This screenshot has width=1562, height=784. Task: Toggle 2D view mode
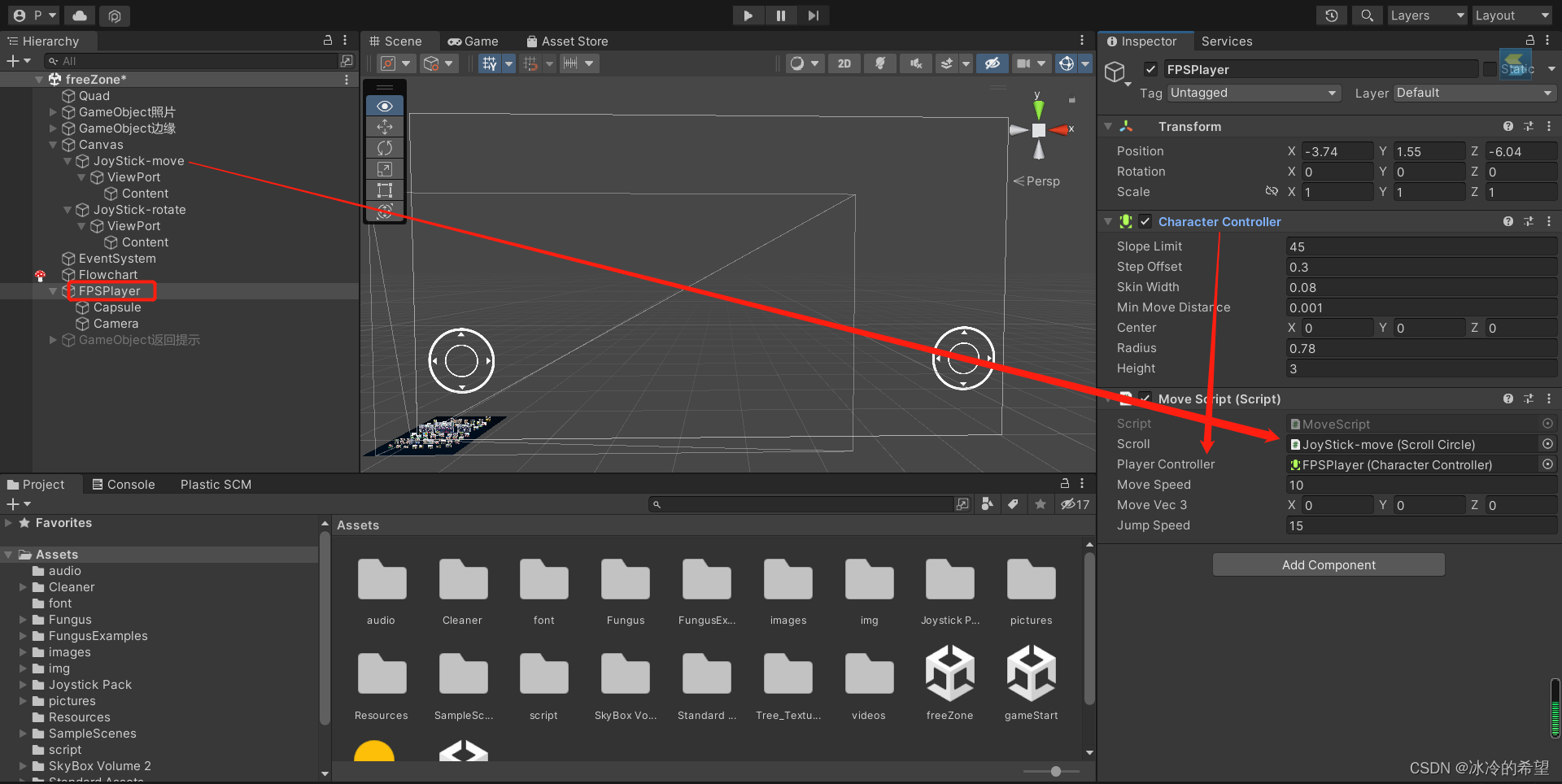pos(844,63)
